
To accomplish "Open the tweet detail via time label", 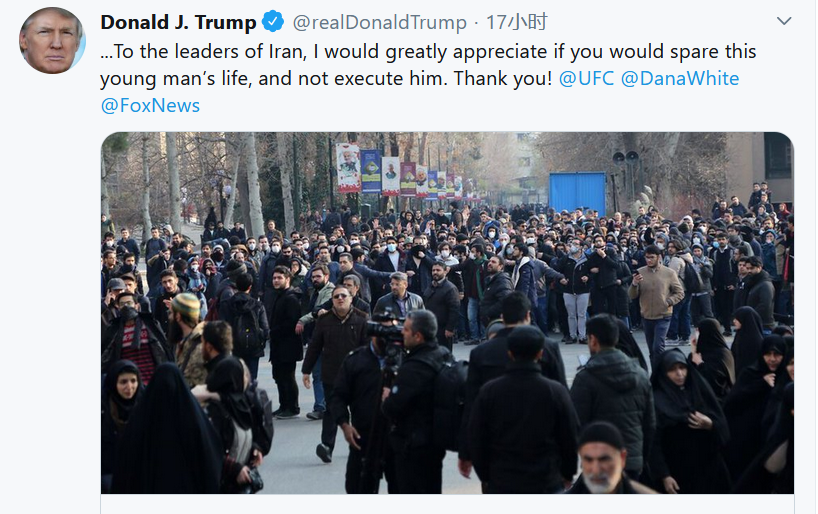I will pyautogui.click(x=516, y=22).
